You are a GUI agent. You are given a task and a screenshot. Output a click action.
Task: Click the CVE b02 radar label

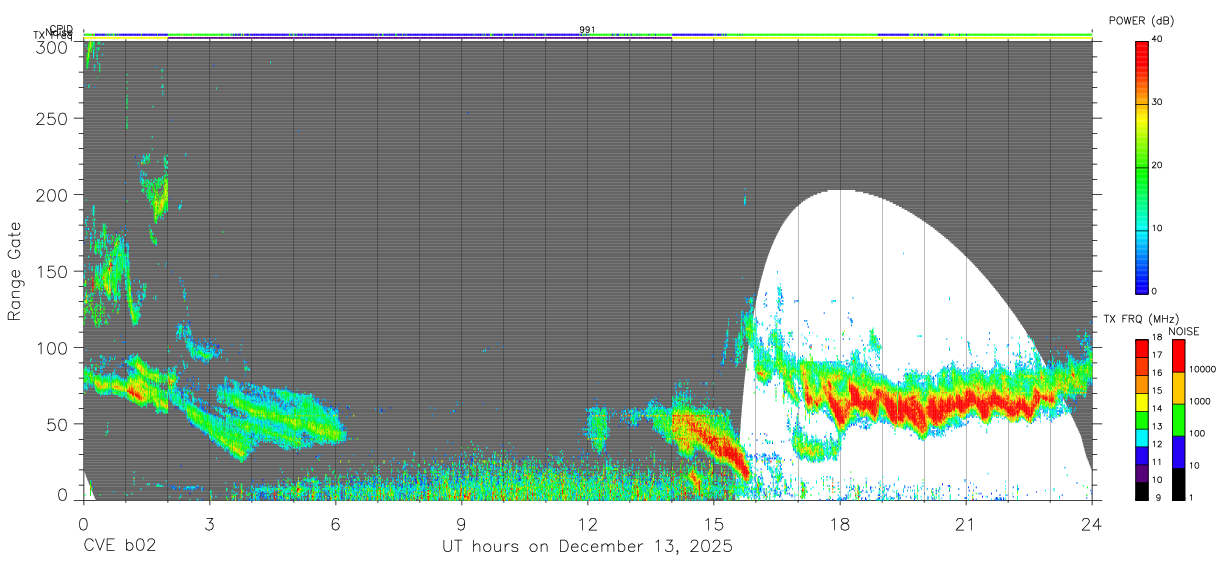120,547
